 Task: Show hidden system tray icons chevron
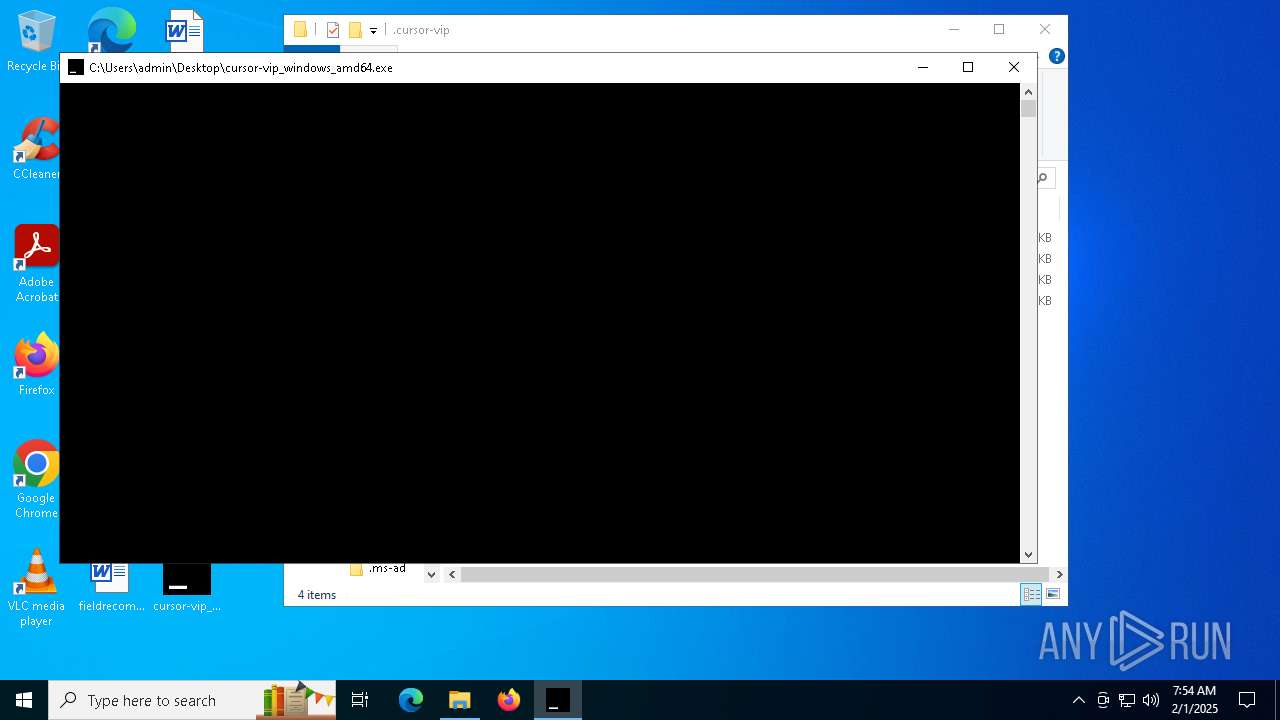(1078, 700)
